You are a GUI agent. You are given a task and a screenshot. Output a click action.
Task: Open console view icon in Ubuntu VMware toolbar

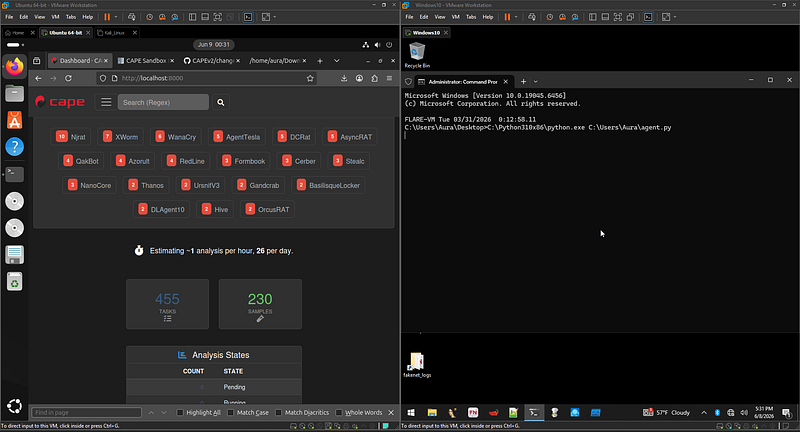click(248, 17)
